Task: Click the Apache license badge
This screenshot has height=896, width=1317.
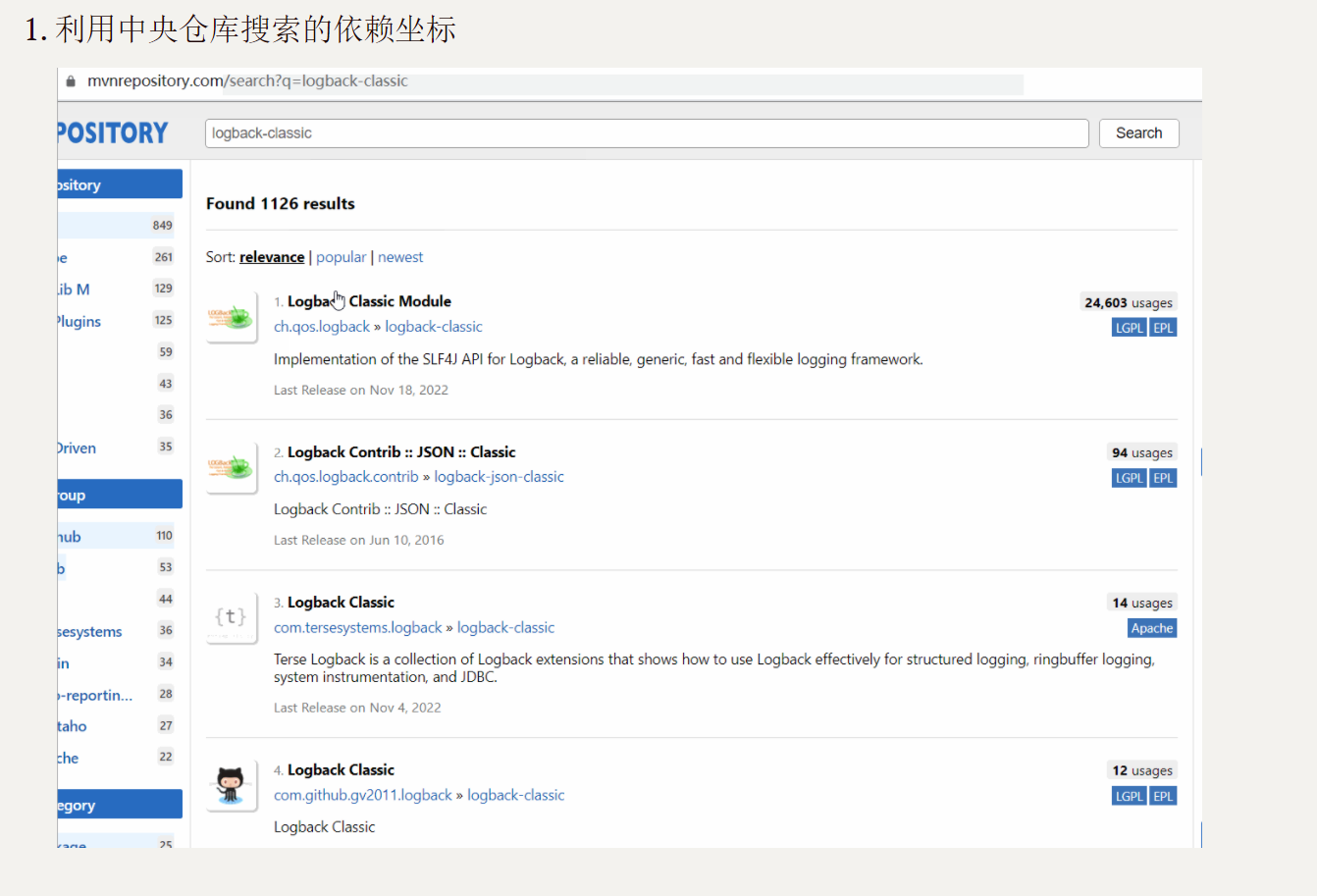Action: pyautogui.click(x=1151, y=628)
